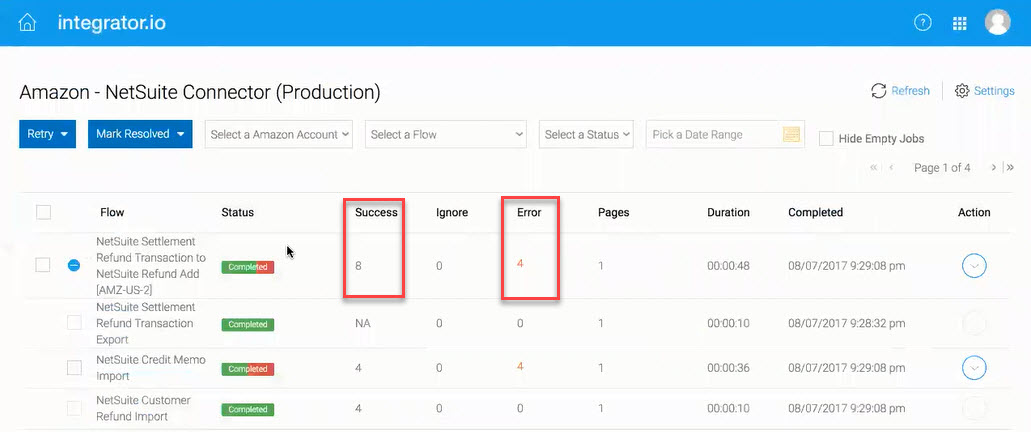Click the Duration column header

pyautogui.click(x=729, y=212)
